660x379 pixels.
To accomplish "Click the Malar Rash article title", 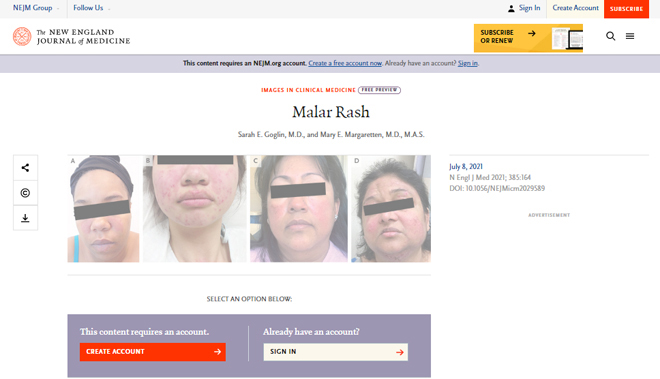I will point(331,112).
